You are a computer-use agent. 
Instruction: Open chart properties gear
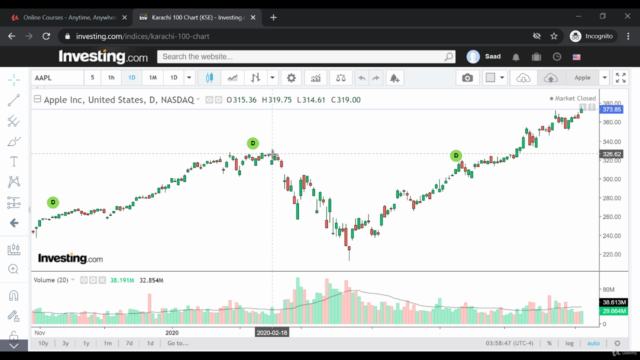tap(291, 78)
